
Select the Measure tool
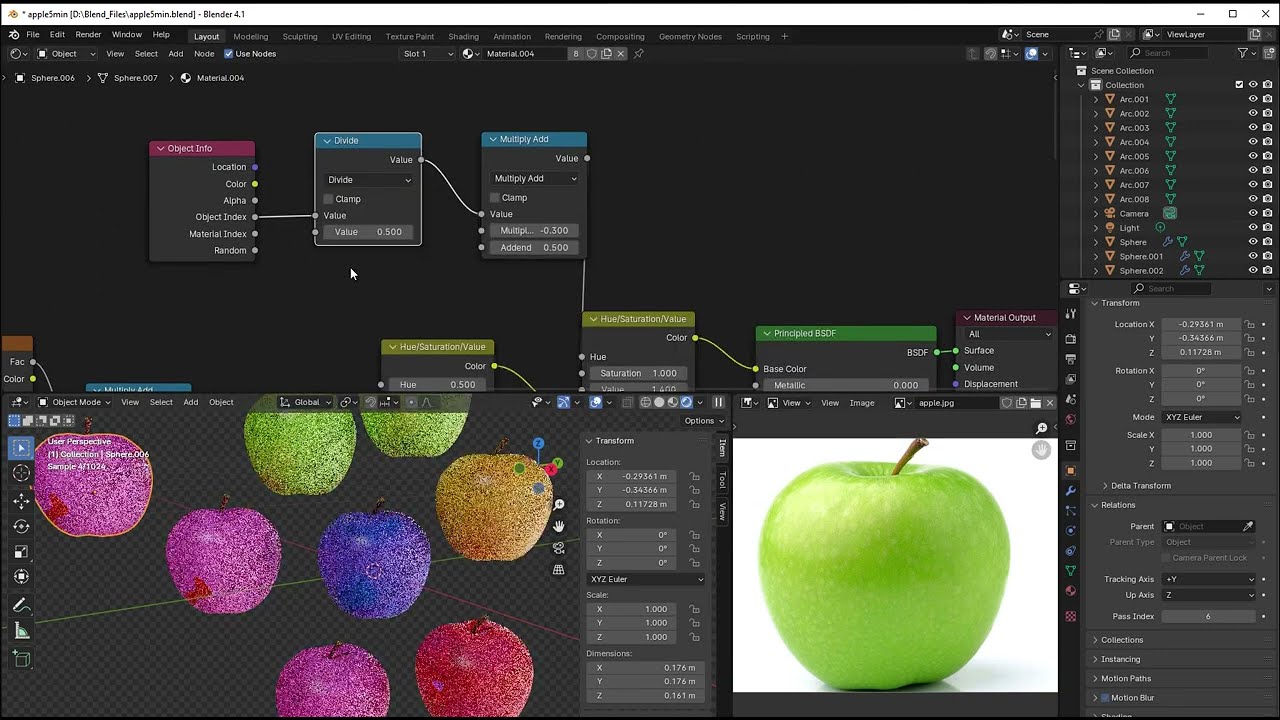[x=21, y=631]
